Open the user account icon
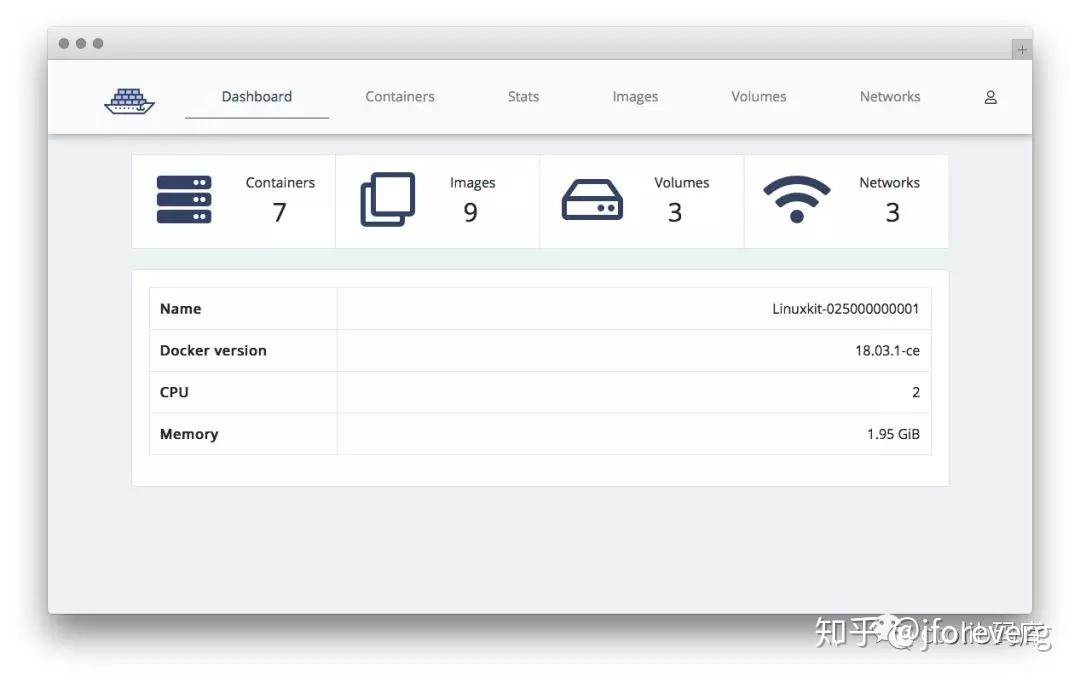Viewport: 1080px width, 682px height. 990,97
